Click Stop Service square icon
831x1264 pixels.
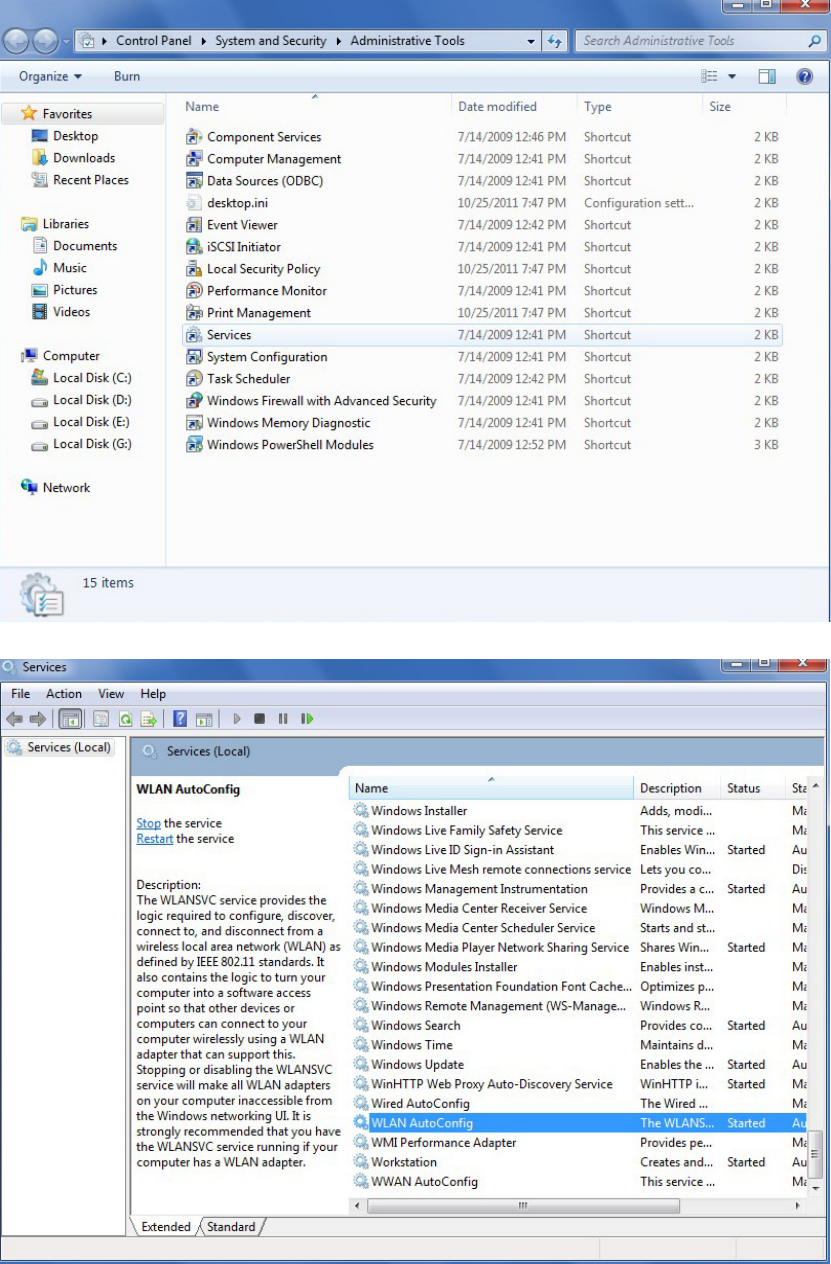click(x=260, y=719)
